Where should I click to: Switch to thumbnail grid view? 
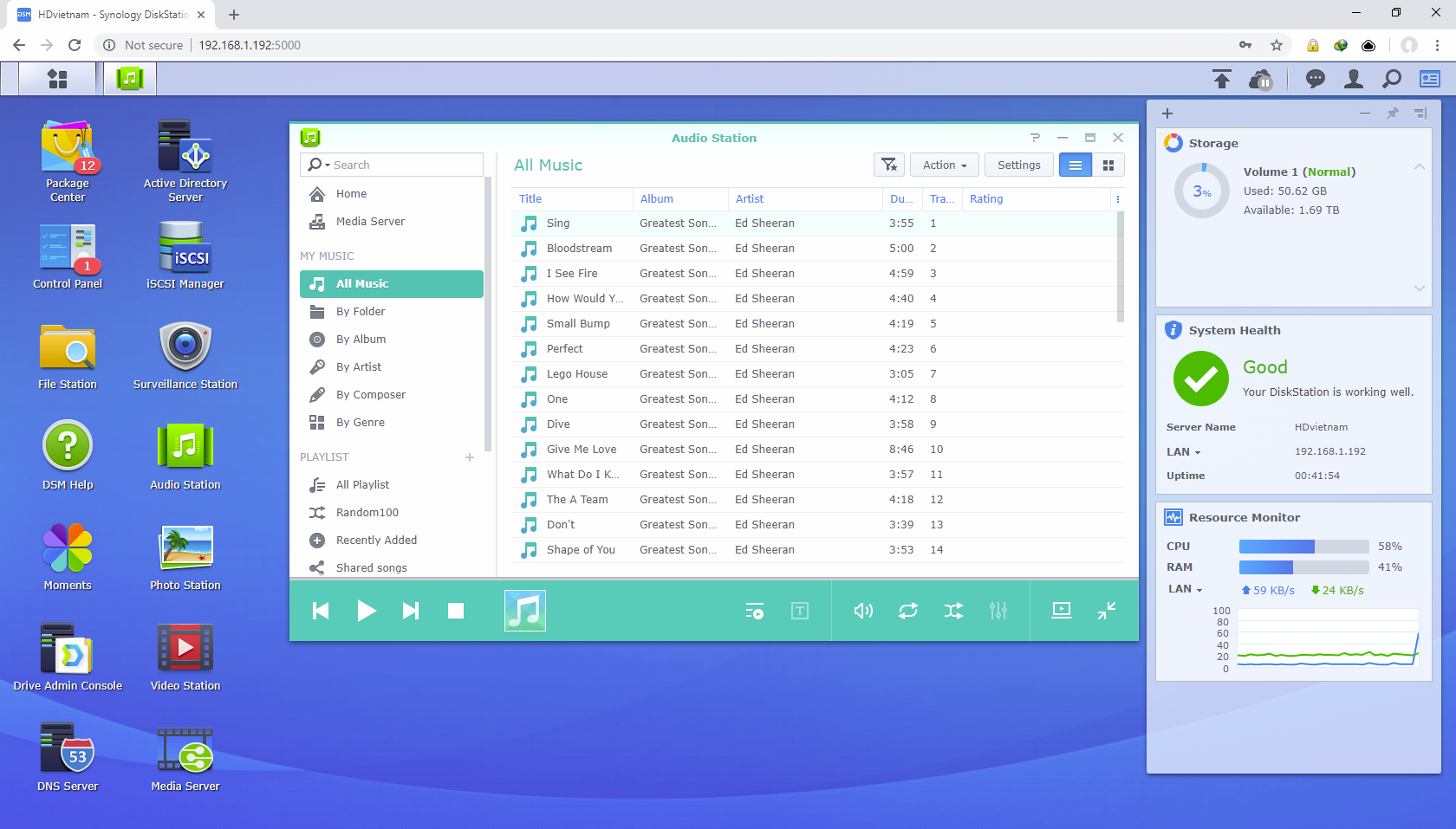coord(1108,165)
